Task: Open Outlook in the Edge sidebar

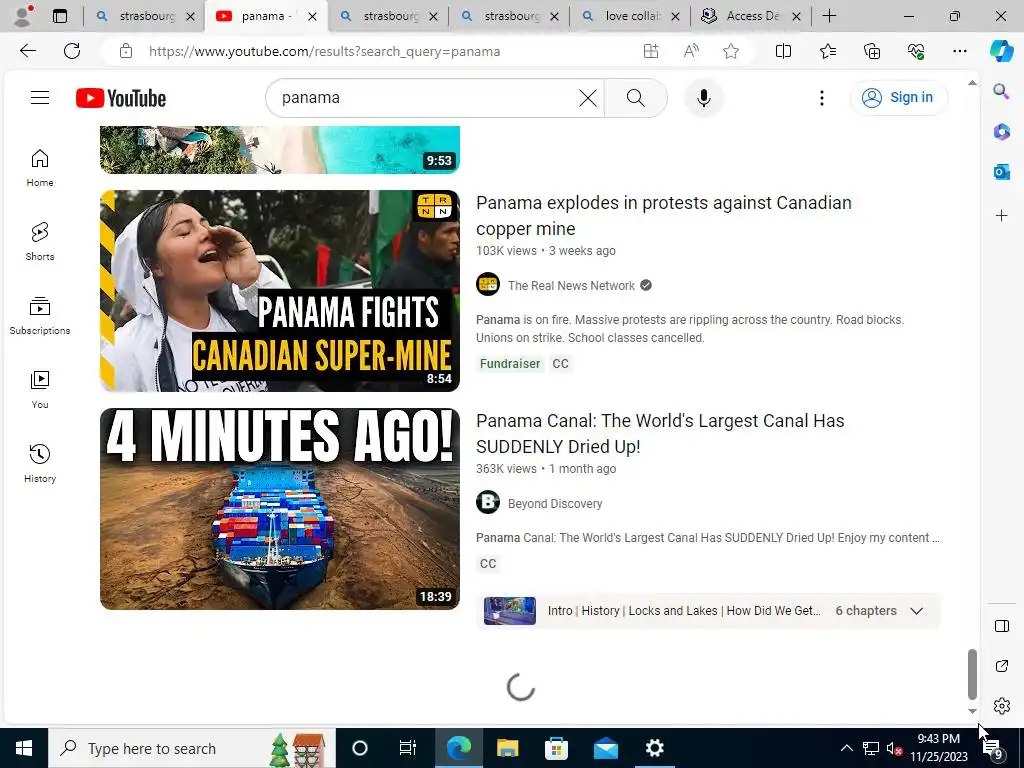Action: 1001,172
